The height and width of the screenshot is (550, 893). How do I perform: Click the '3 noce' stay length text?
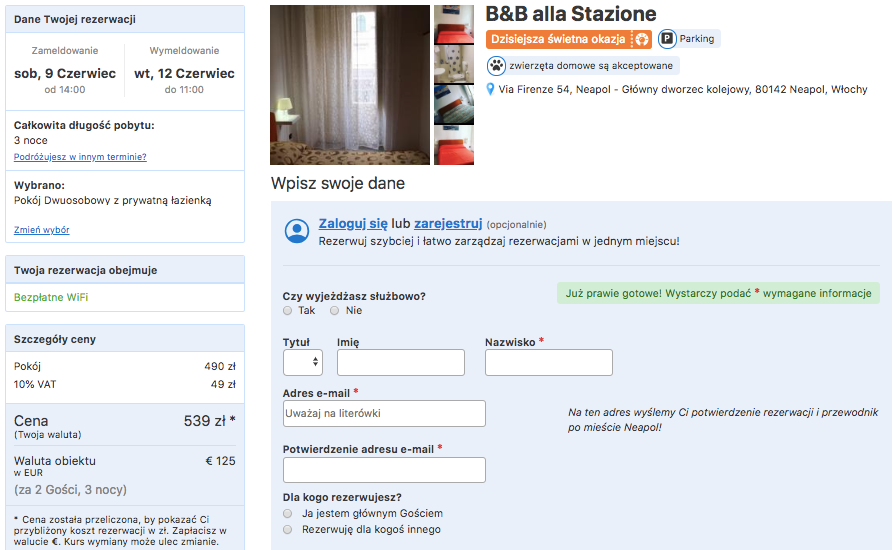(x=31, y=140)
